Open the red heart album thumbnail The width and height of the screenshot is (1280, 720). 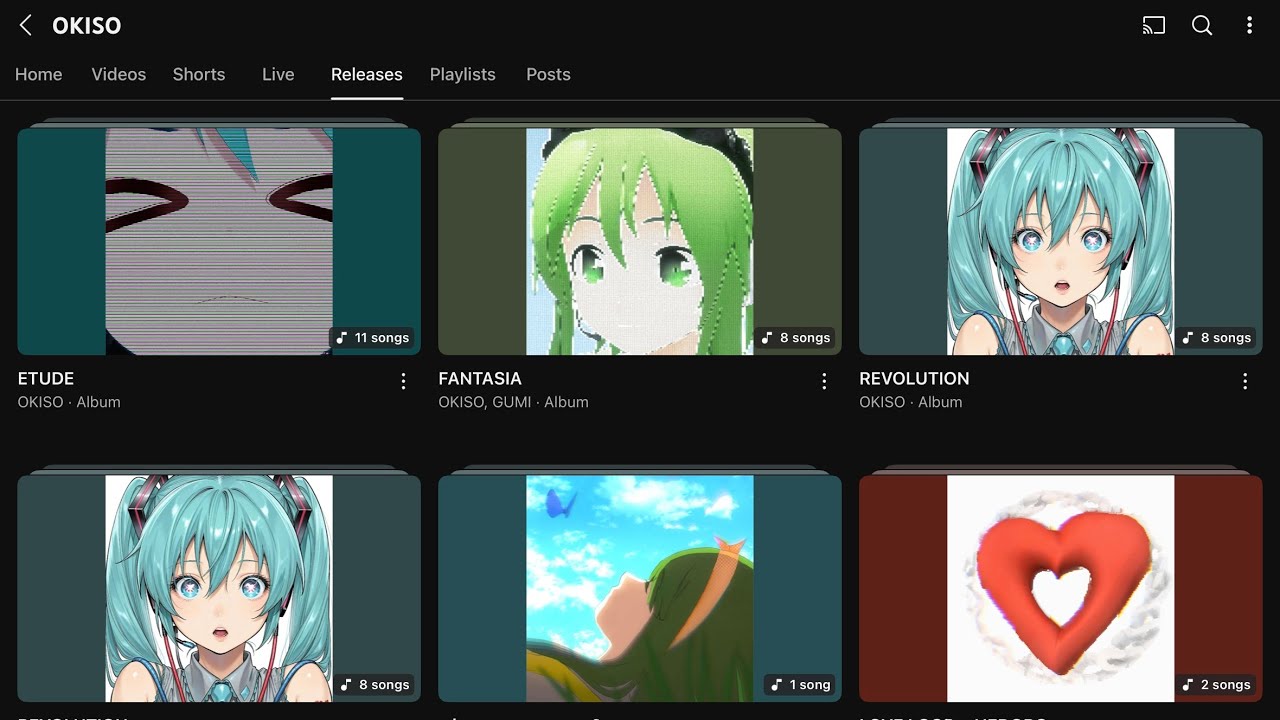1061,588
